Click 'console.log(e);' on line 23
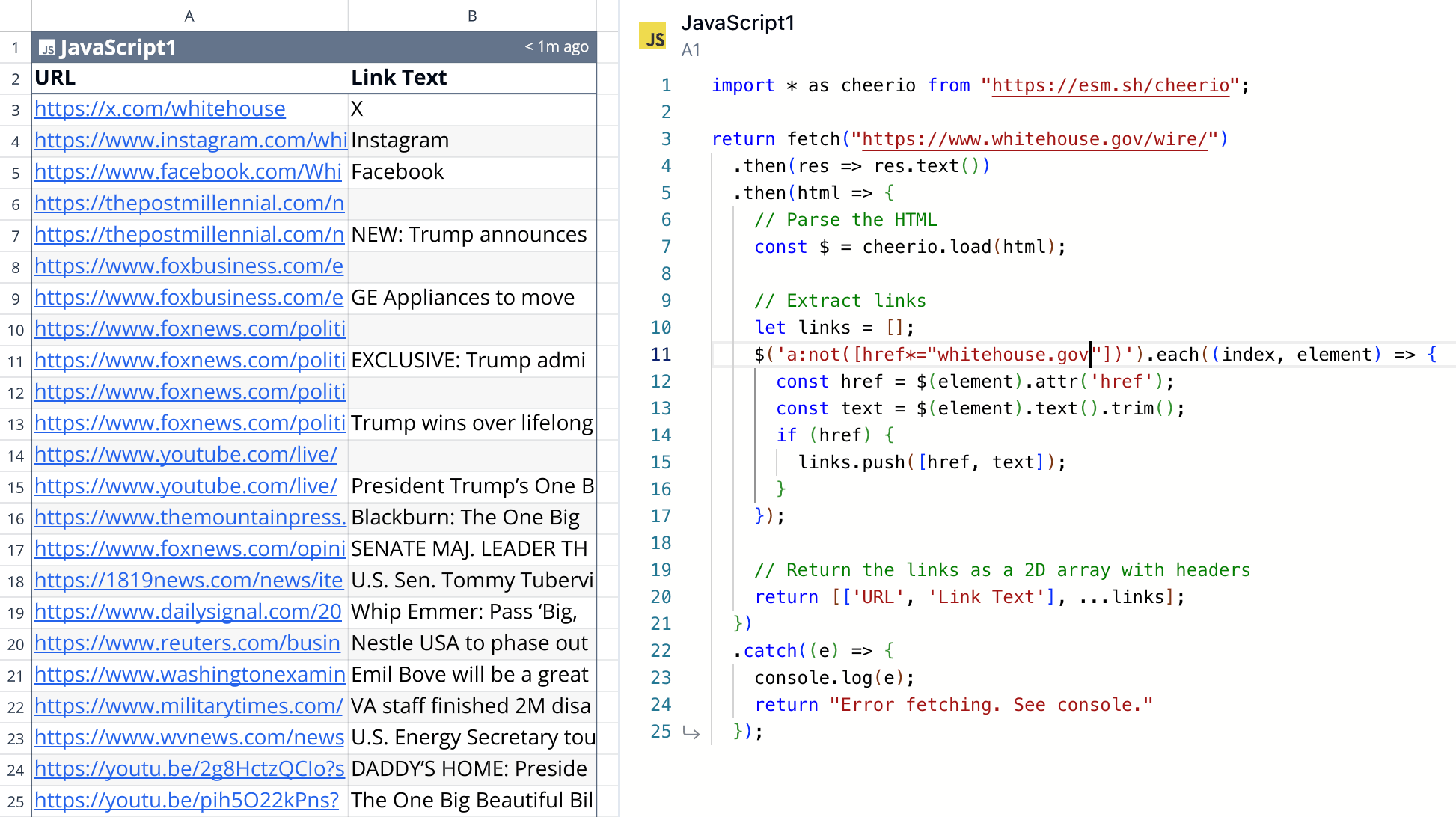Viewport: 1456px width, 817px height. point(834,678)
